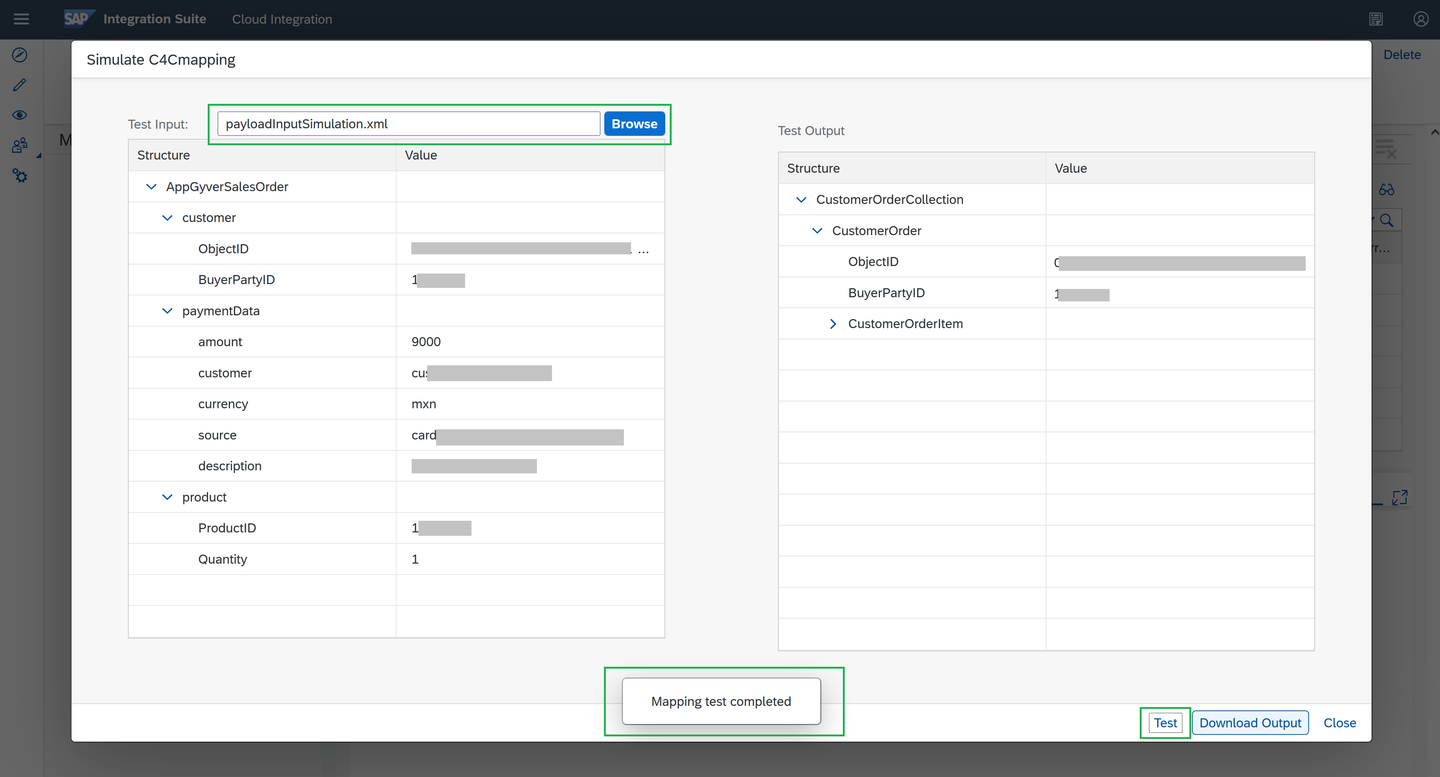Click the binoculars icon behind the dialog
1440x777 pixels.
point(1387,190)
